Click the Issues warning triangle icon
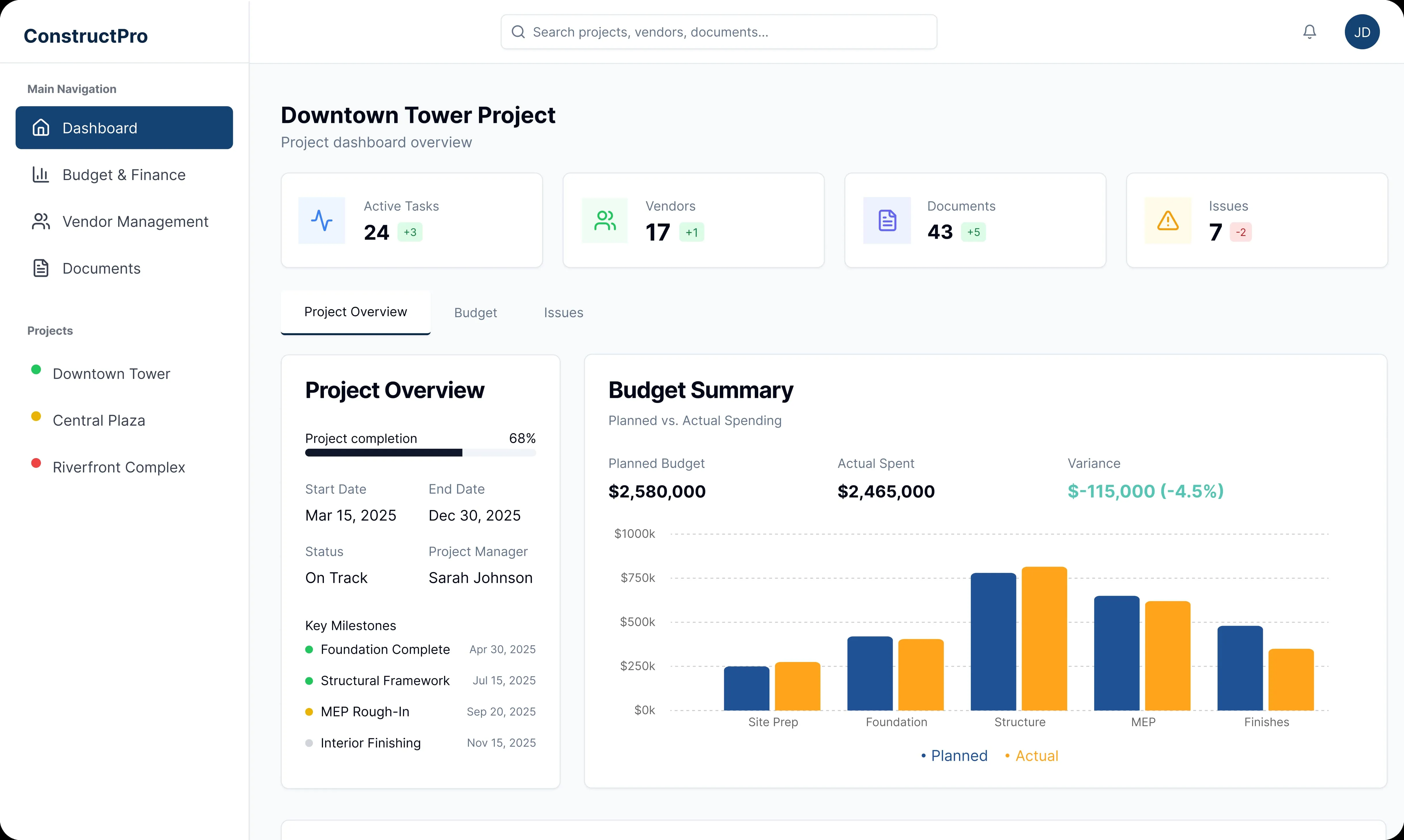Viewport: 1404px width, 840px height. tap(1168, 220)
